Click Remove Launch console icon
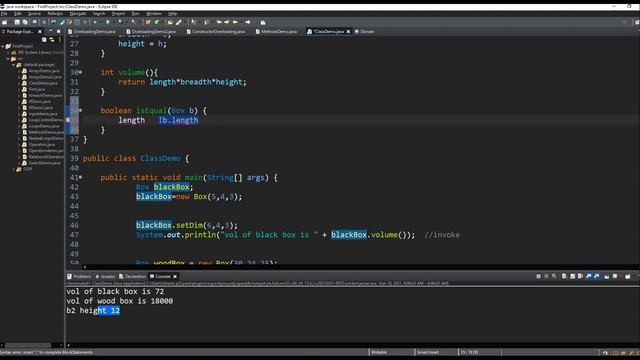This screenshot has width=640, height=360. [x=546, y=276]
